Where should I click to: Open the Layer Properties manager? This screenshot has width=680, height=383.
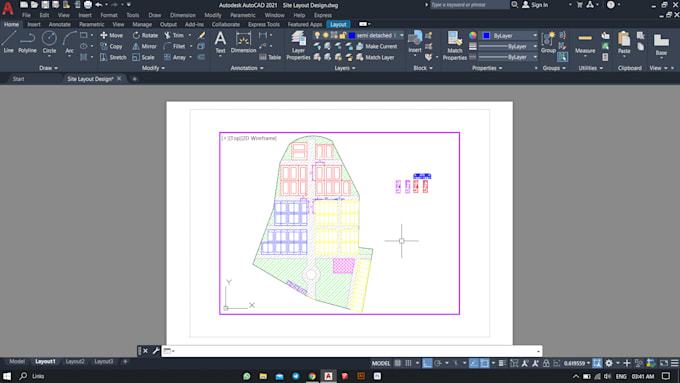[298, 45]
